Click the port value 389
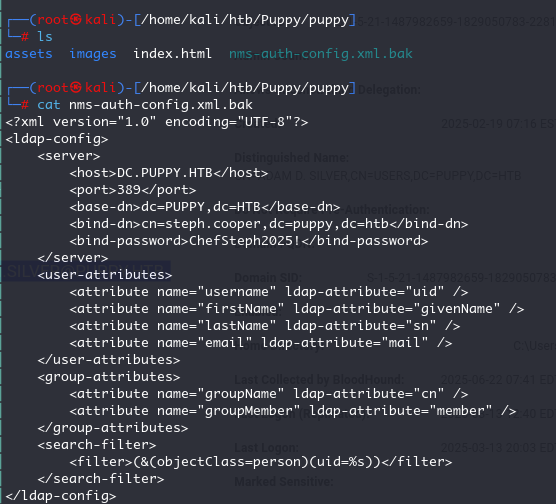The height and width of the screenshot is (504, 556). [129, 190]
